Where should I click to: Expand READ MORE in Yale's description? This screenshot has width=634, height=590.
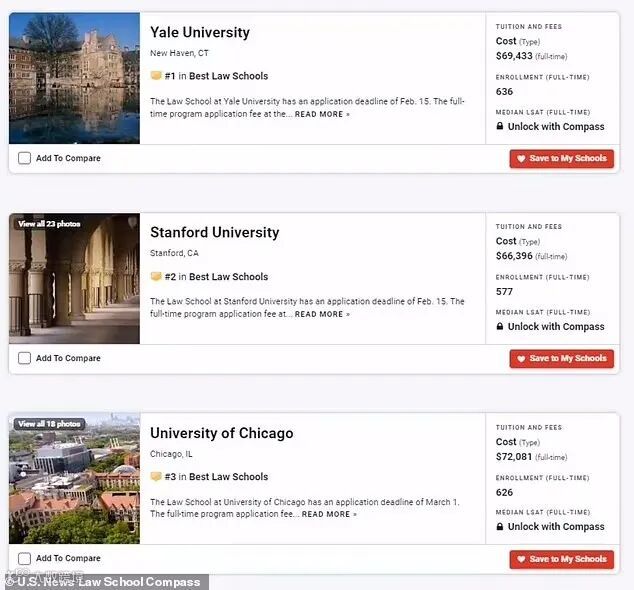[322, 114]
